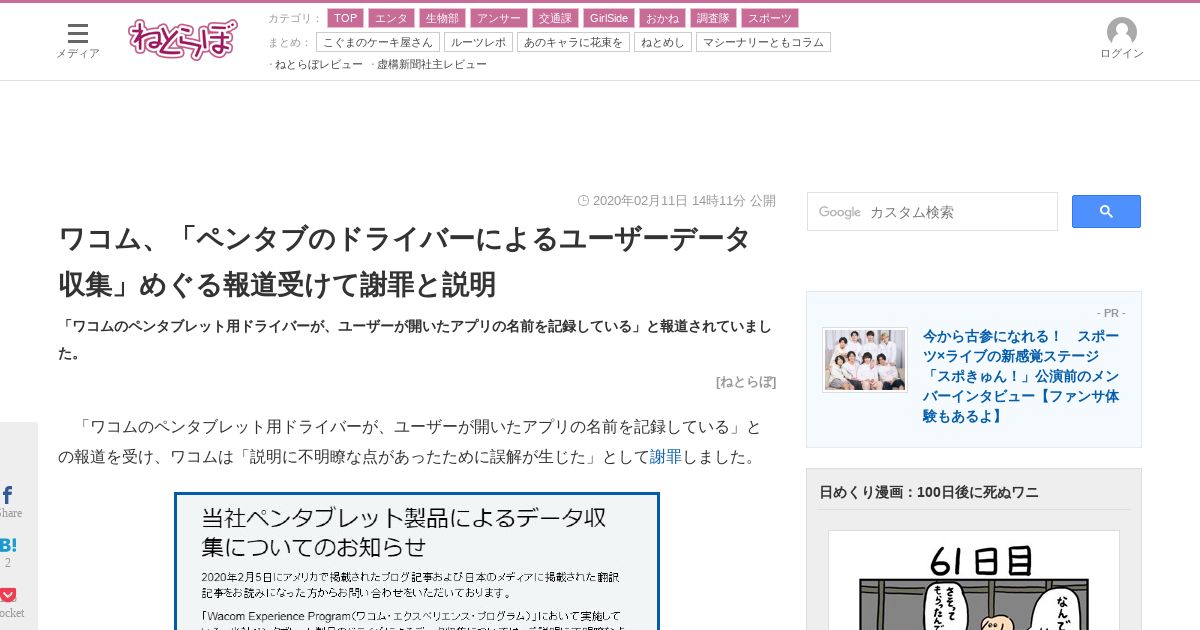Click the ねとらぼ site logo
The width and height of the screenshot is (1200, 630).
tap(183, 39)
